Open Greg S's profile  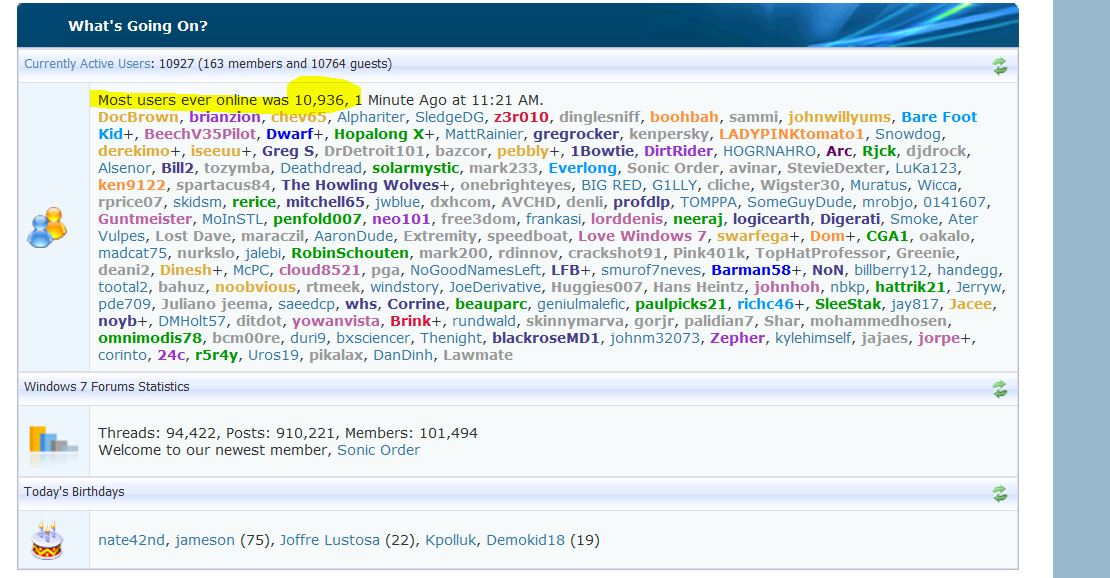click(288, 151)
